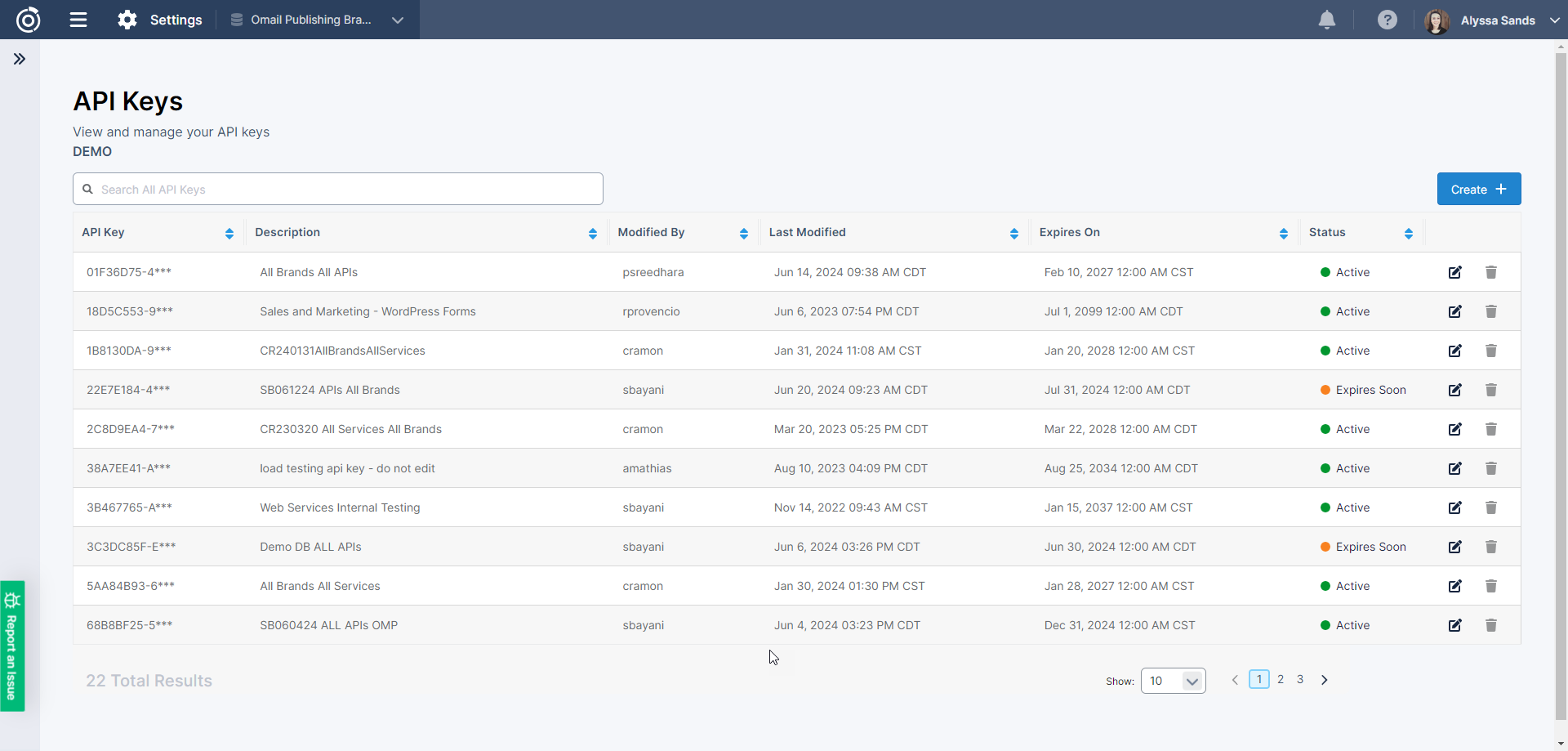1568x751 pixels.
Task: Click the Report an Issue tab
Action: [x=12, y=646]
